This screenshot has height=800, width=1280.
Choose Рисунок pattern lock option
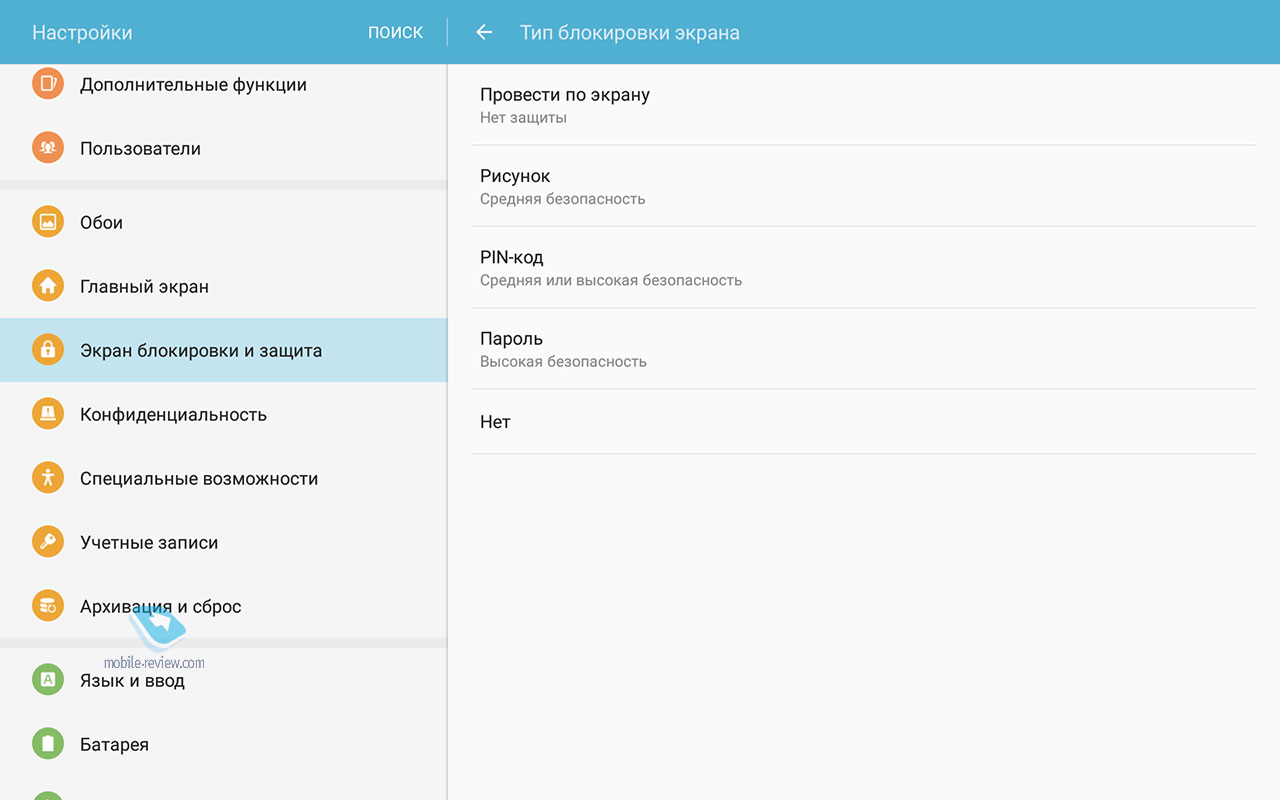863,186
